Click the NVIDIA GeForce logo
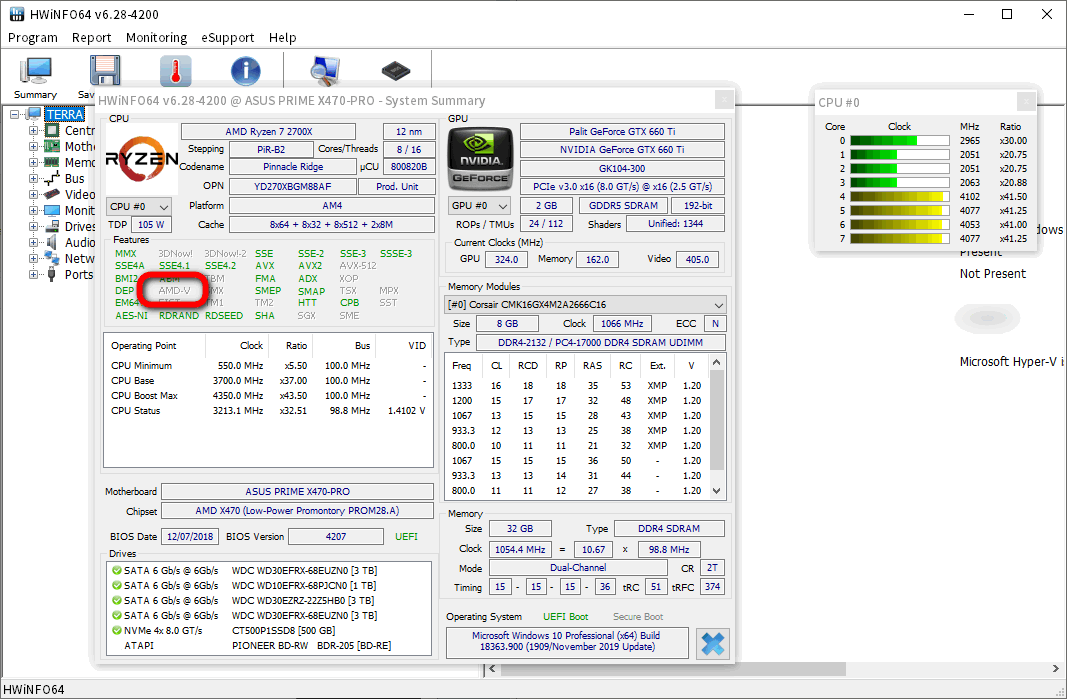1067x699 pixels. (x=480, y=159)
